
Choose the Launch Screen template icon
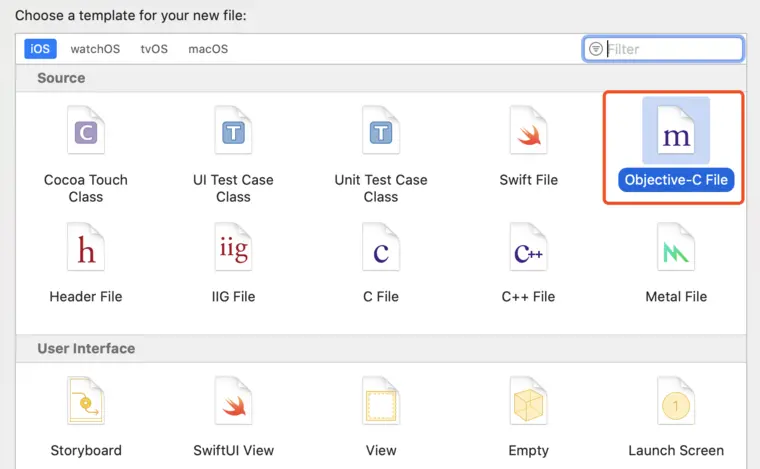click(x=676, y=402)
